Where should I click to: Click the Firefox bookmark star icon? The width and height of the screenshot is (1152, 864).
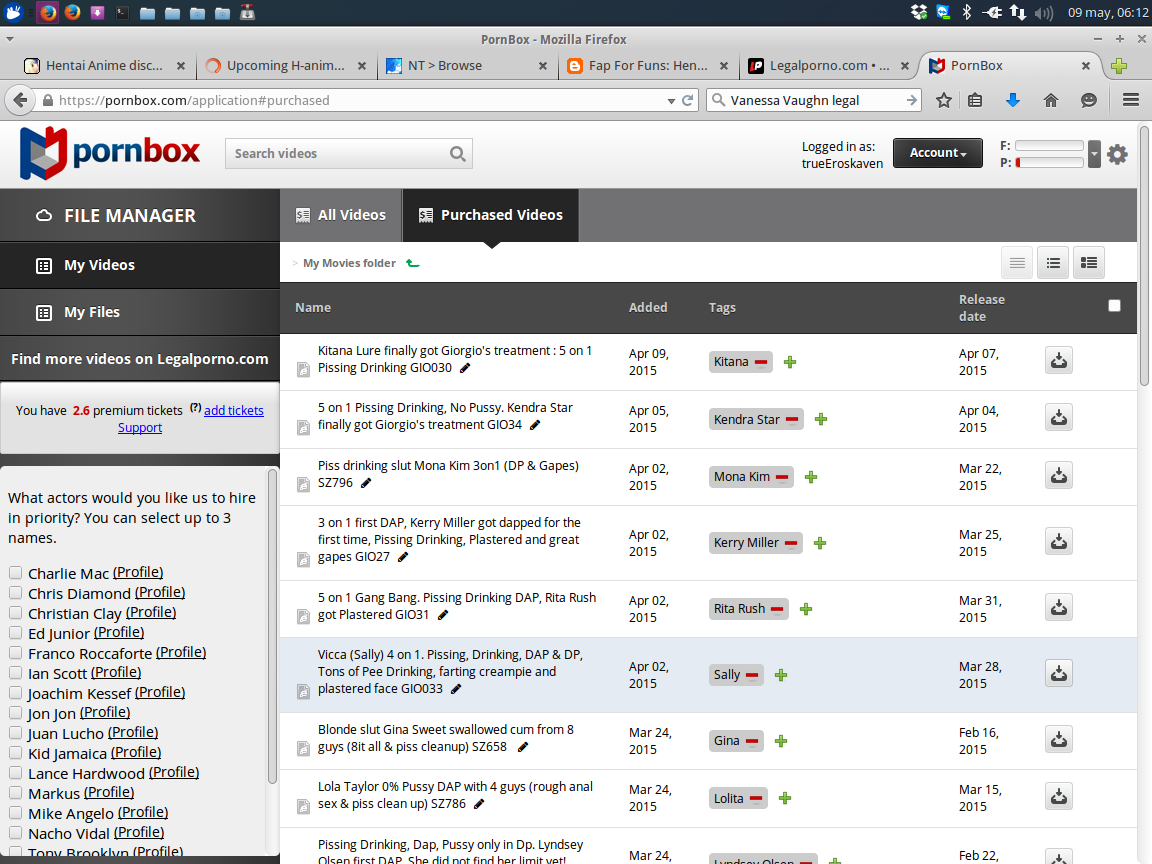[x=943, y=100]
